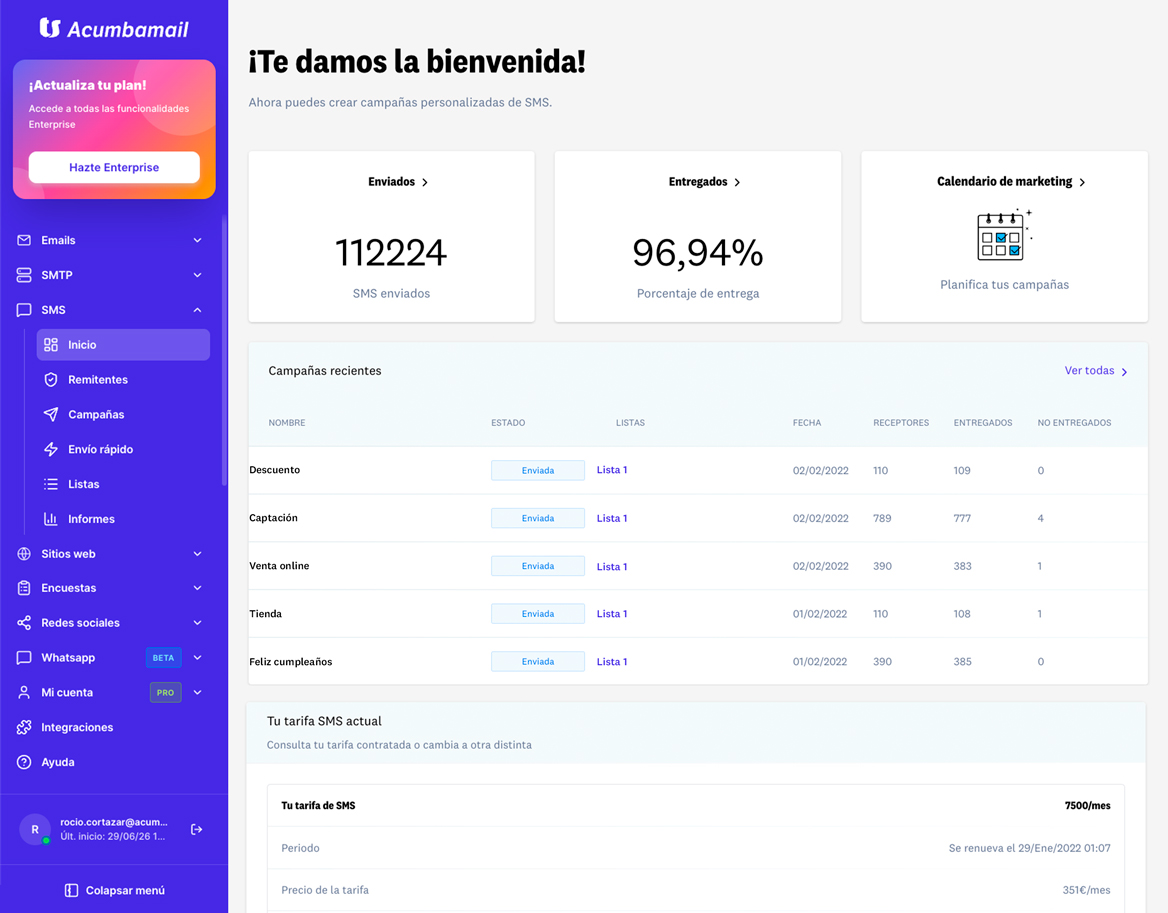
Task: Go to Campañas in the SMS submenu
Action: [123, 414]
